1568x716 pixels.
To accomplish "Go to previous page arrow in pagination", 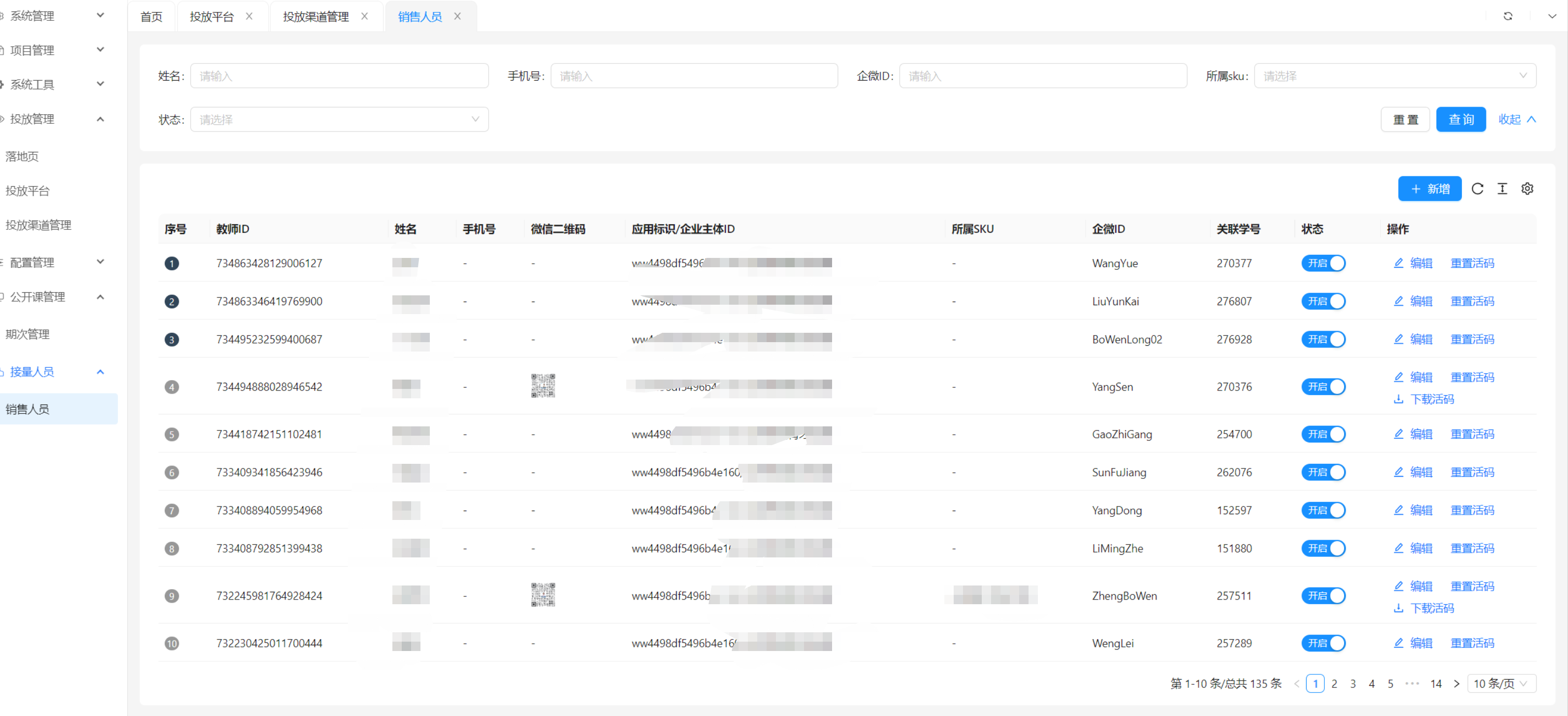I will 1297,684.
